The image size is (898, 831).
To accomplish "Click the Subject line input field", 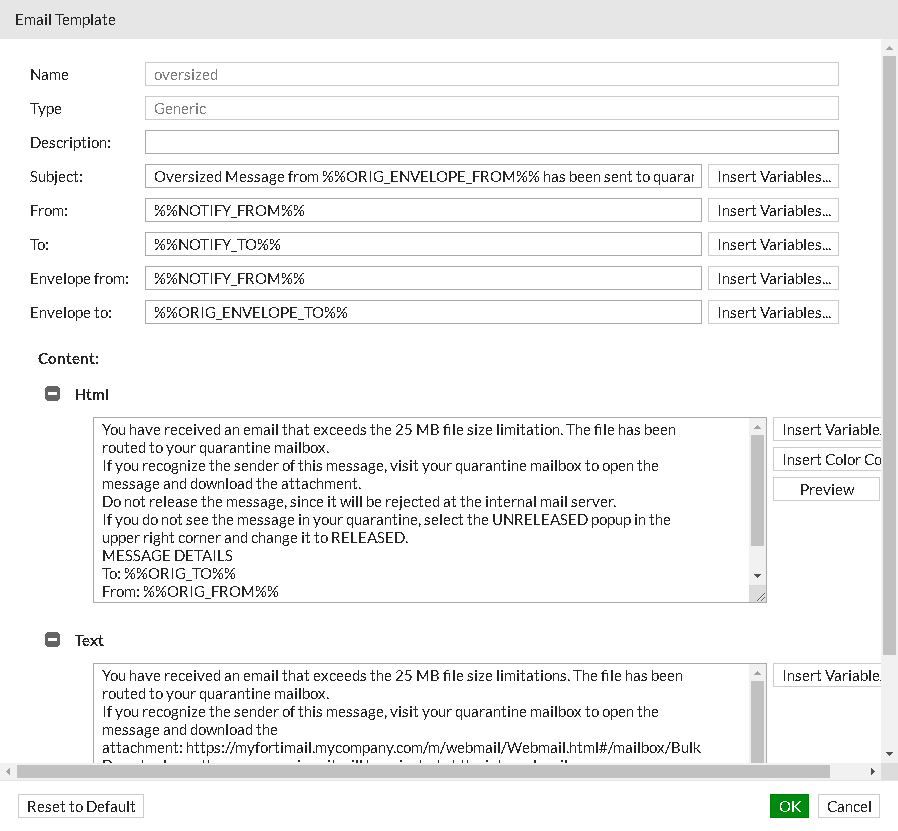I will (x=420, y=176).
